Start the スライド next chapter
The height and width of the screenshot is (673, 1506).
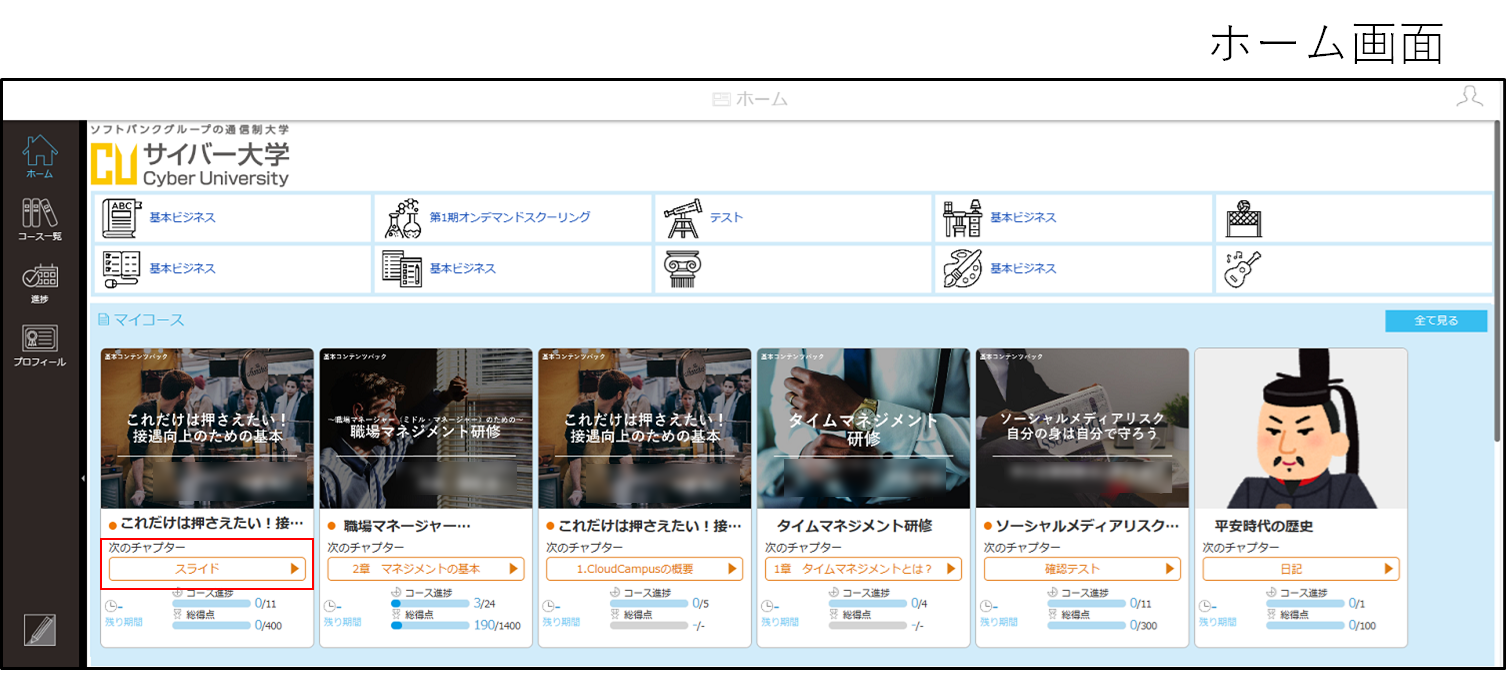pos(205,569)
